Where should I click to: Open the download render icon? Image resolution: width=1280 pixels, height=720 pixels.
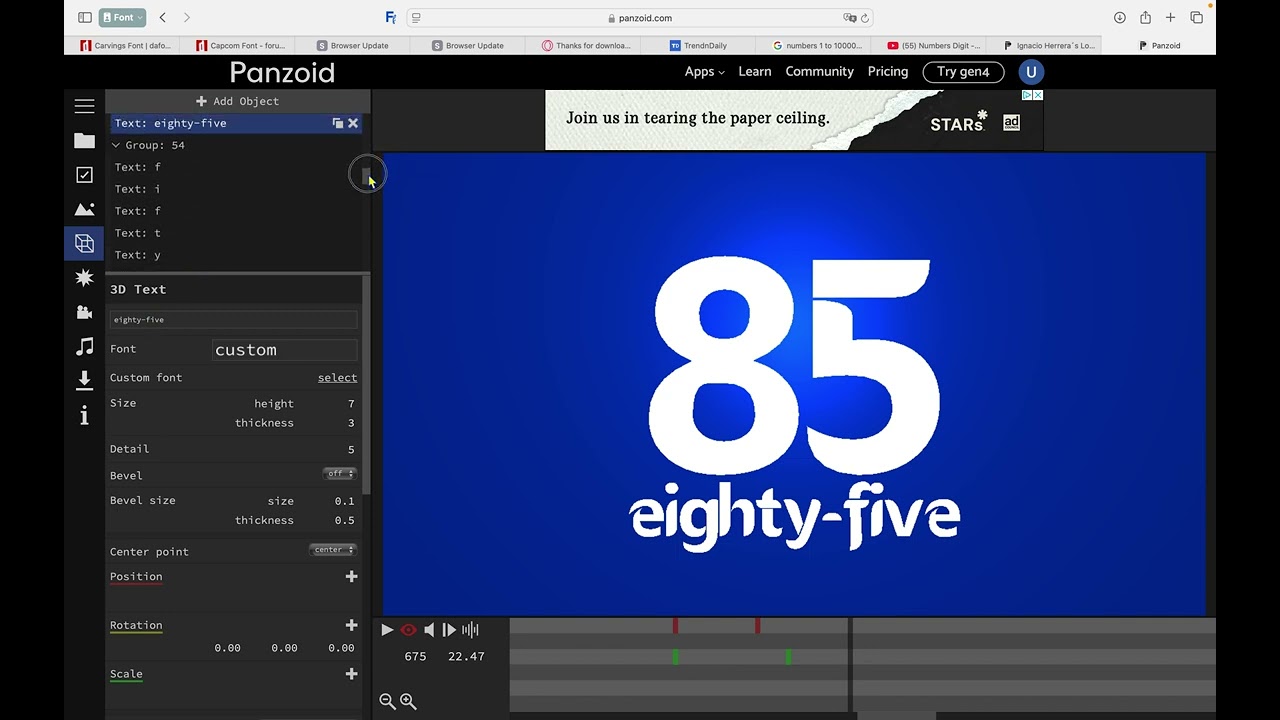point(84,380)
